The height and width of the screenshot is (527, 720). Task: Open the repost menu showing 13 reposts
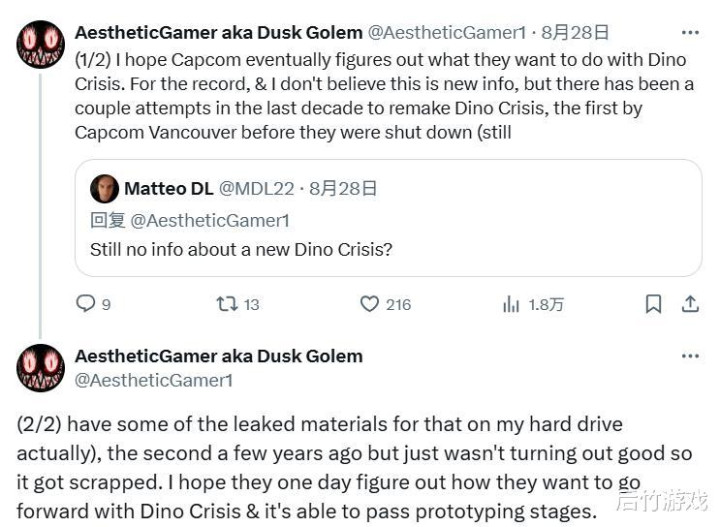pos(228,304)
